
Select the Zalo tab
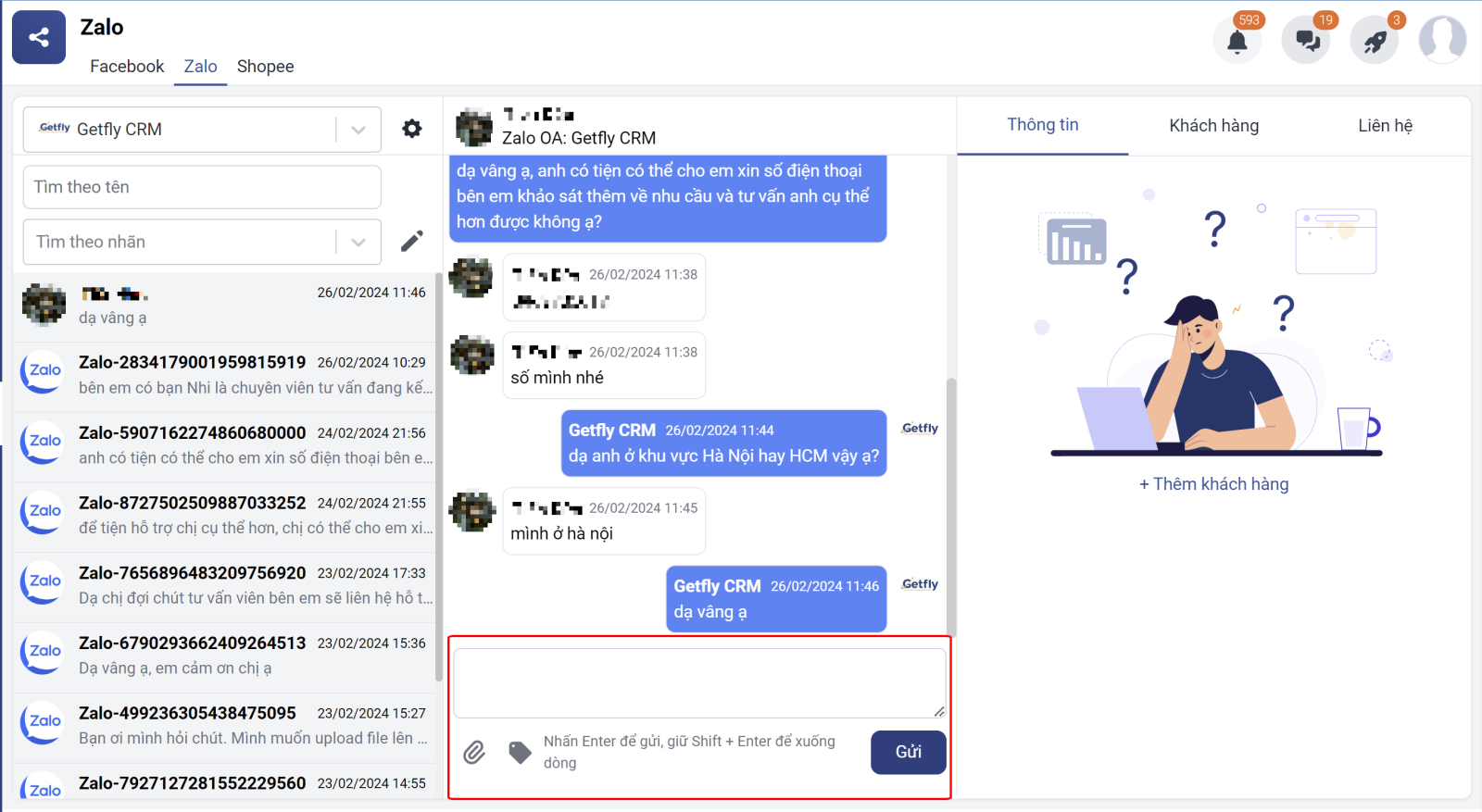(x=200, y=67)
